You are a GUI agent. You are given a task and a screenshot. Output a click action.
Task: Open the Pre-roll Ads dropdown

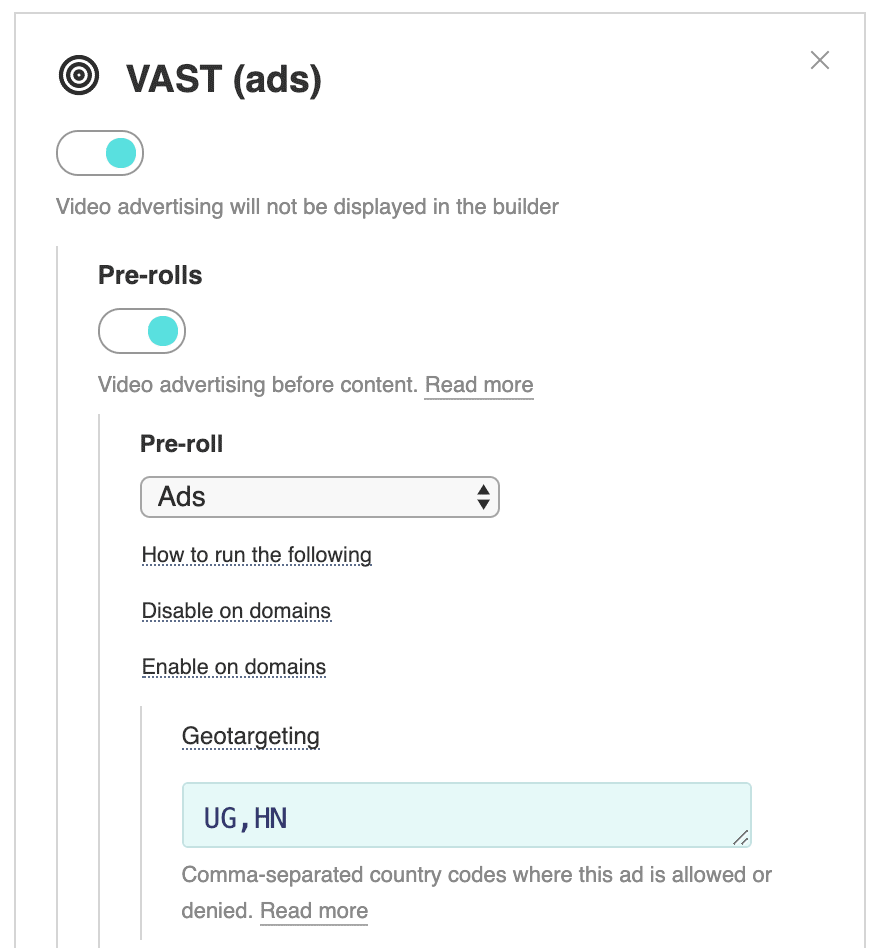tap(319, 497)
